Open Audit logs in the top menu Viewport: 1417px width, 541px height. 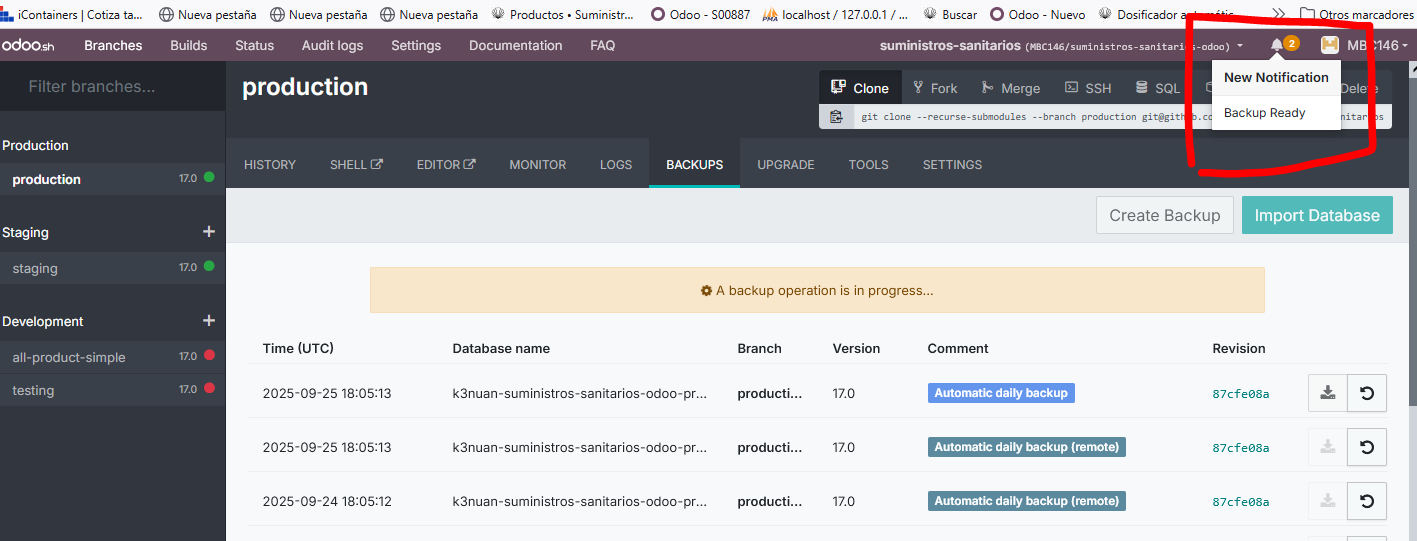pyautogui.click(x=332, y=46)
